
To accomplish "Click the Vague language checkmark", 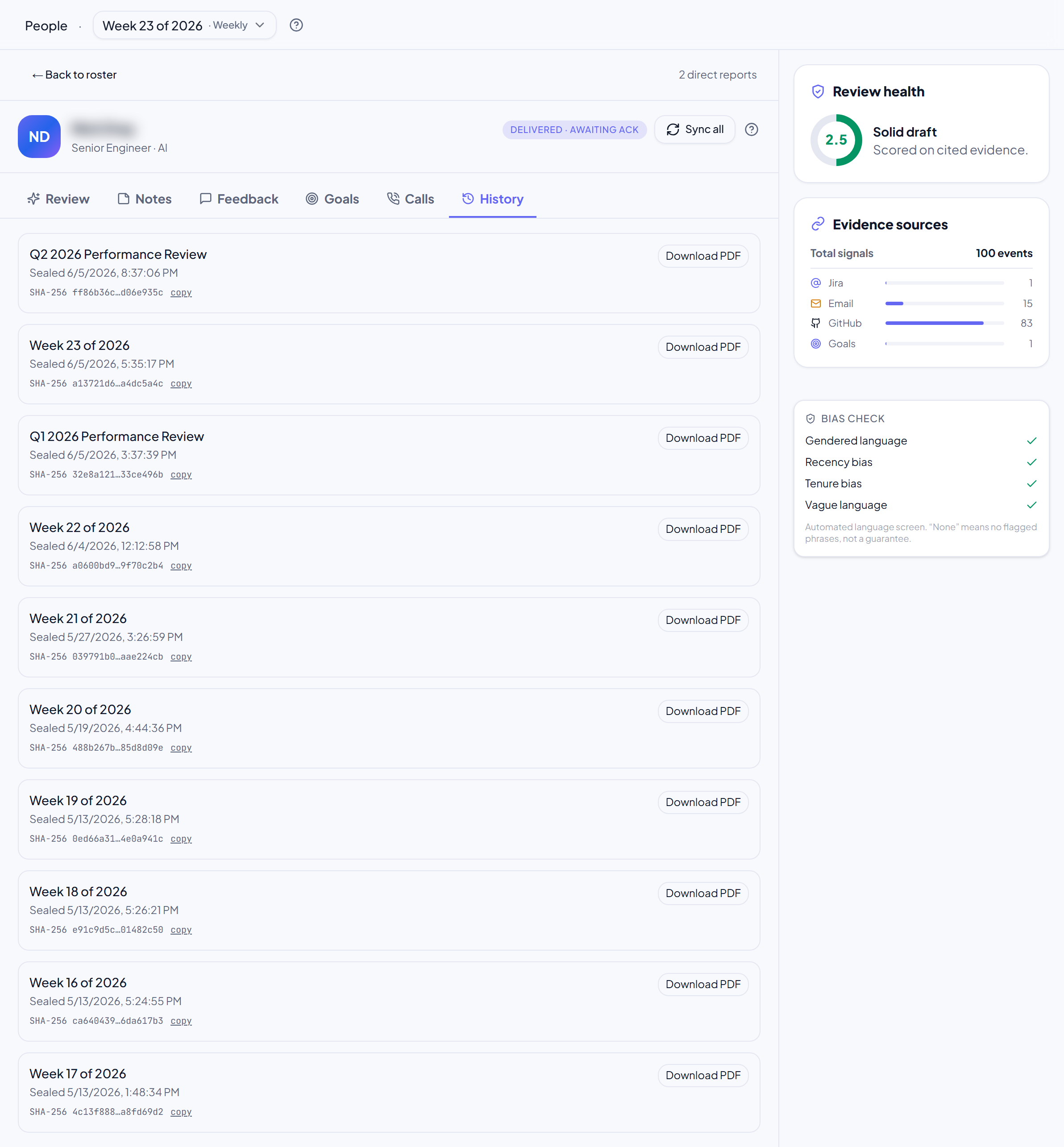I will click(x=1032, y=505).
